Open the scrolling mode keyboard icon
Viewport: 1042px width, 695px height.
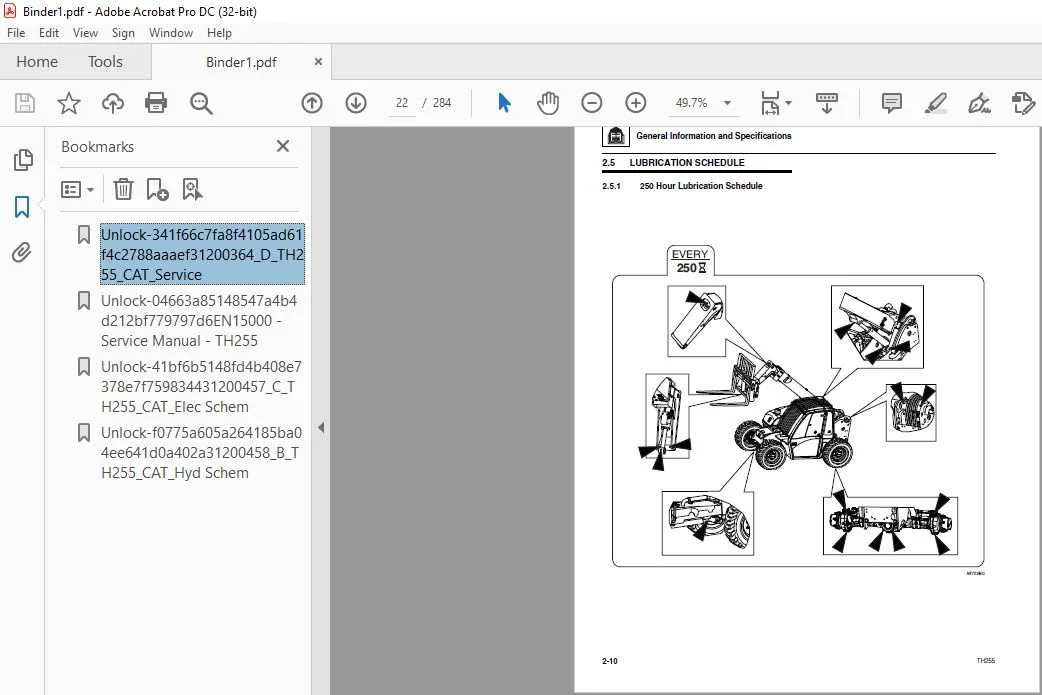tap(827, 103)
